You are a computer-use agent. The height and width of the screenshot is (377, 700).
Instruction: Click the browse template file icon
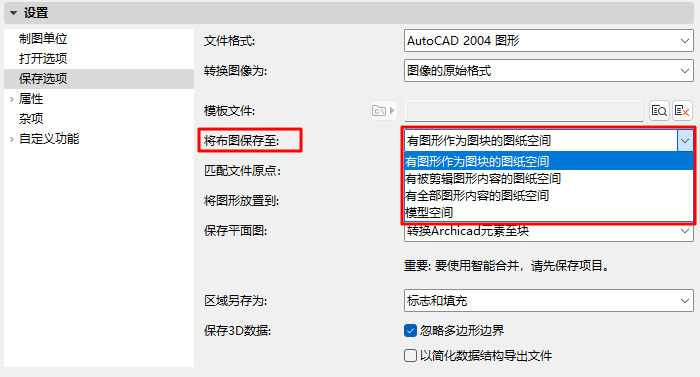click(659, 110)
